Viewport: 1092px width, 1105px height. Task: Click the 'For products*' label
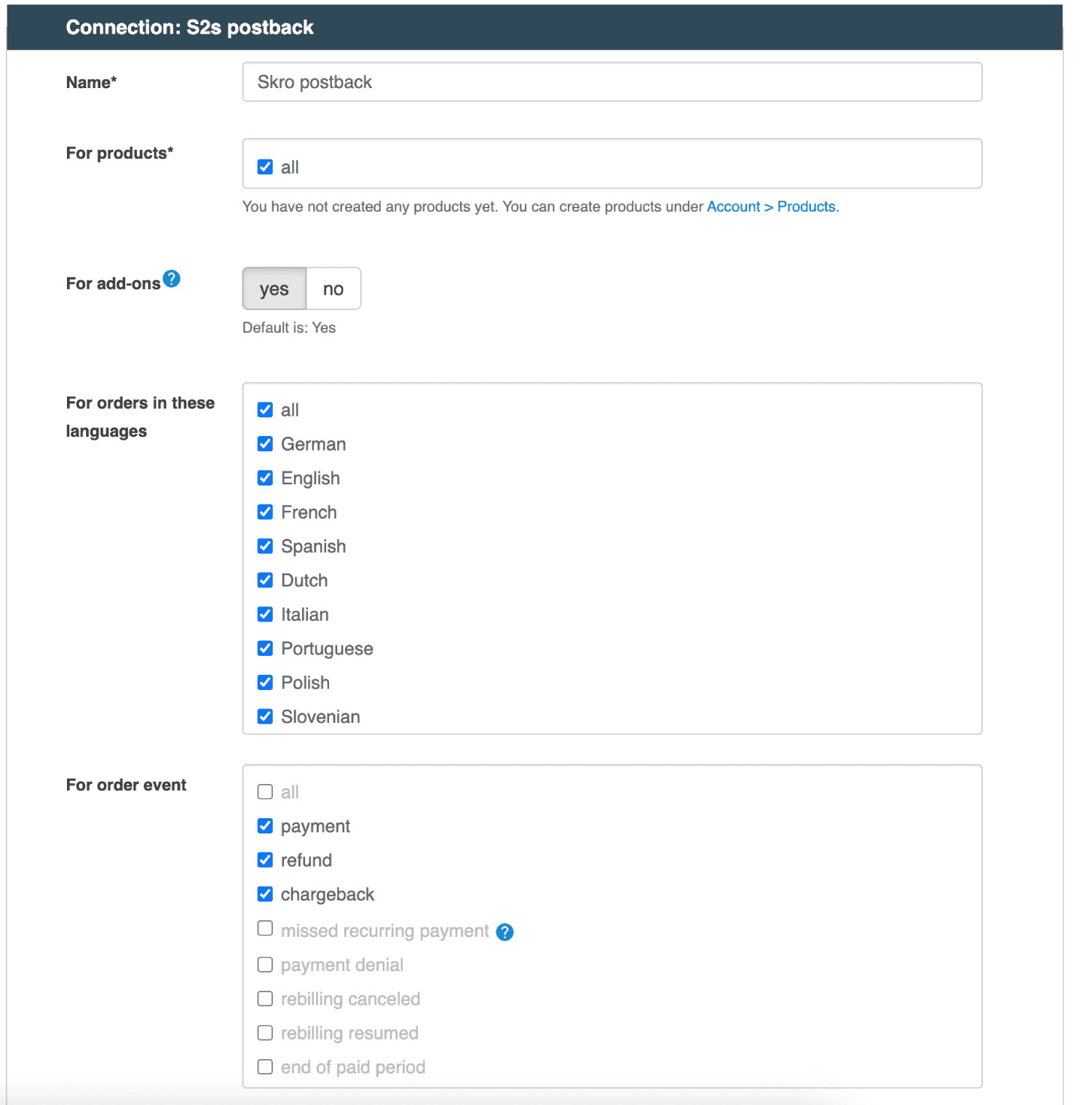[120, 153]
